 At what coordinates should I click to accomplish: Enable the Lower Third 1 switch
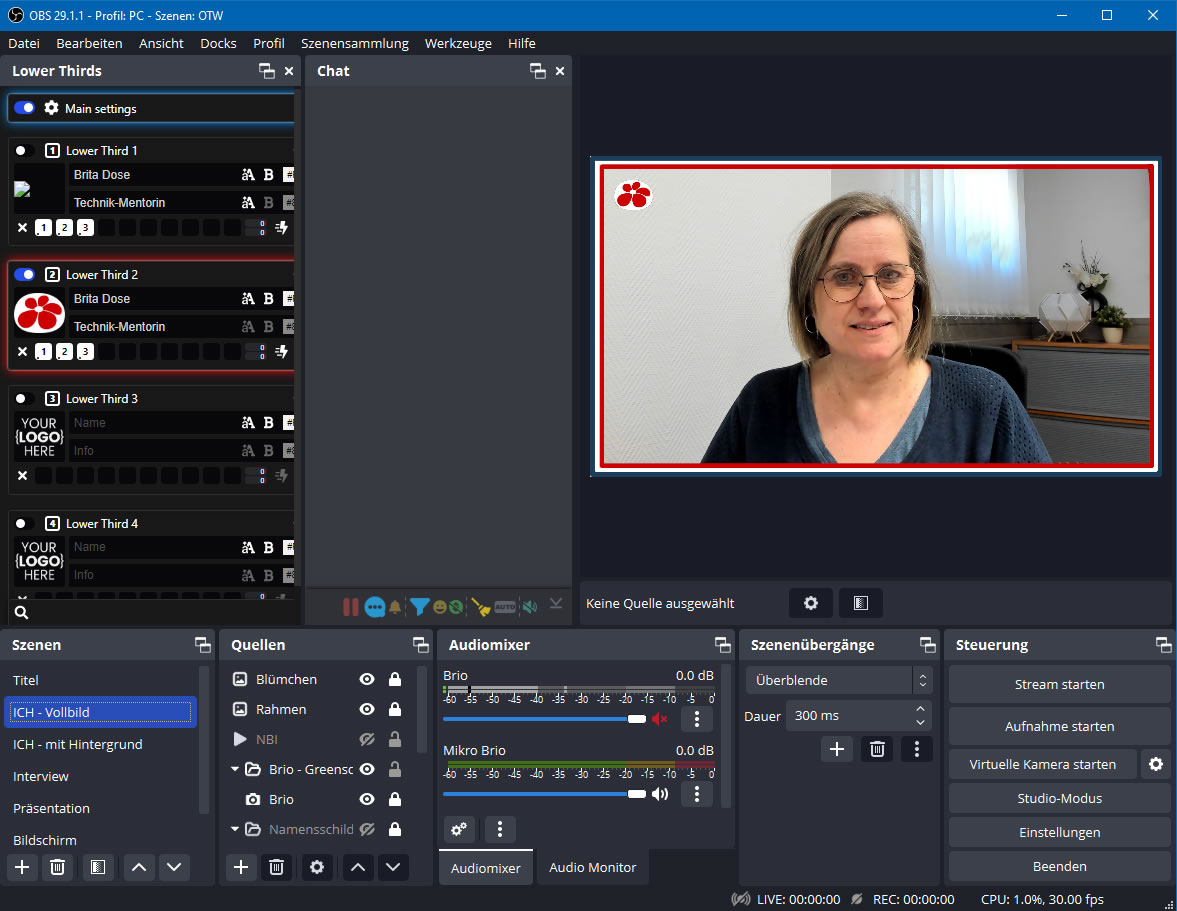click(25, 150)
